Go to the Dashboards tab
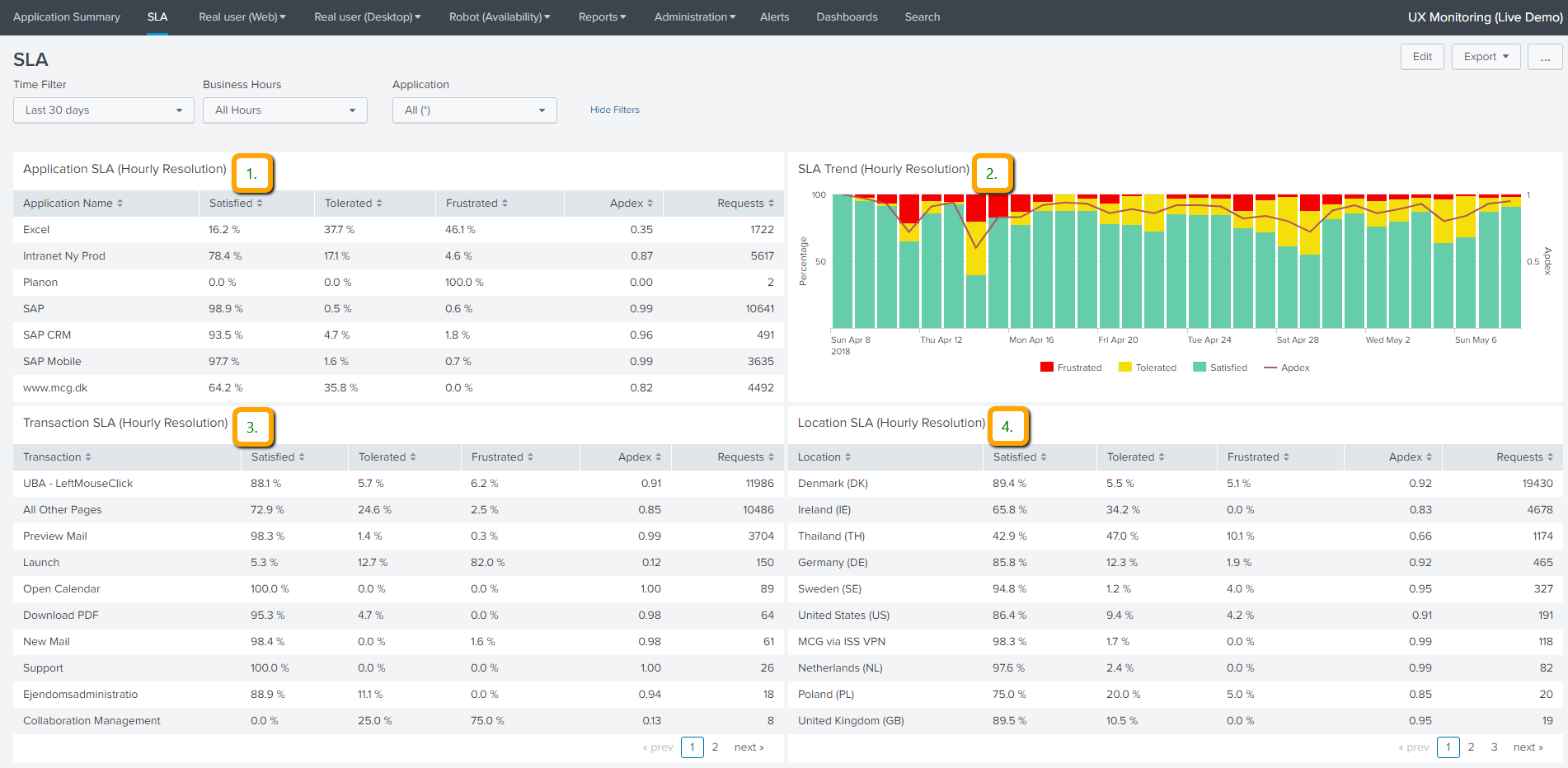The image size is (1568, 768). coord(847,17)
